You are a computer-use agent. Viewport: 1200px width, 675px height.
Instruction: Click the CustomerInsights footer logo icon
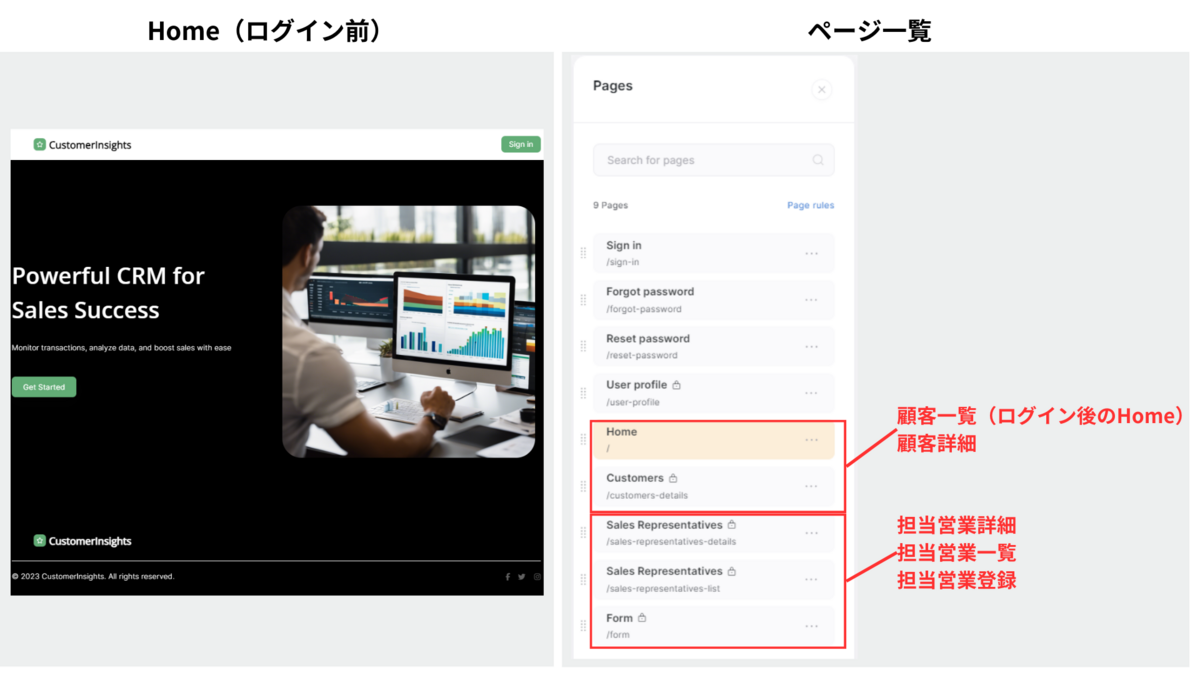tap(39, 540)
